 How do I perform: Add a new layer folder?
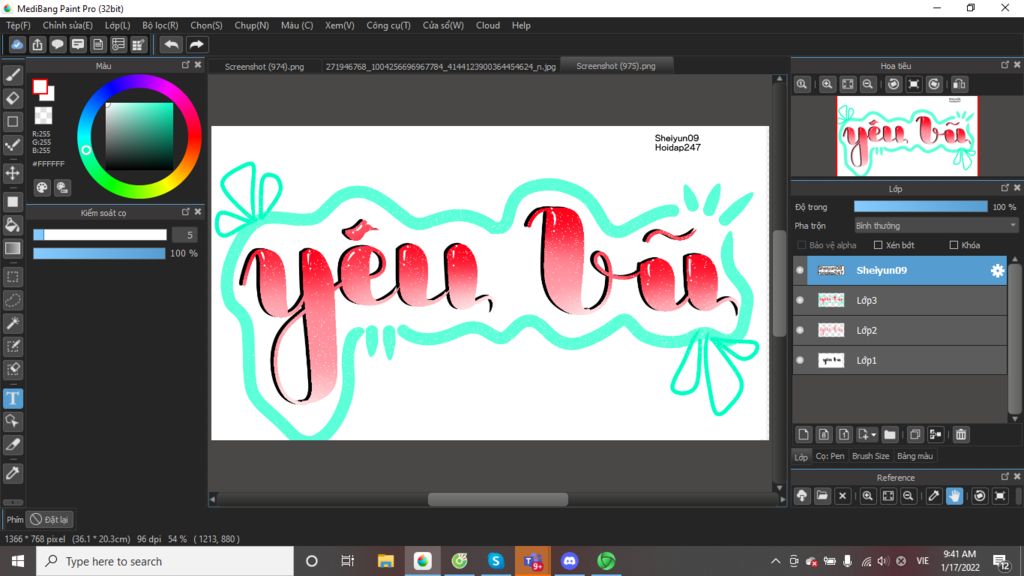click(x=889, y=434)
